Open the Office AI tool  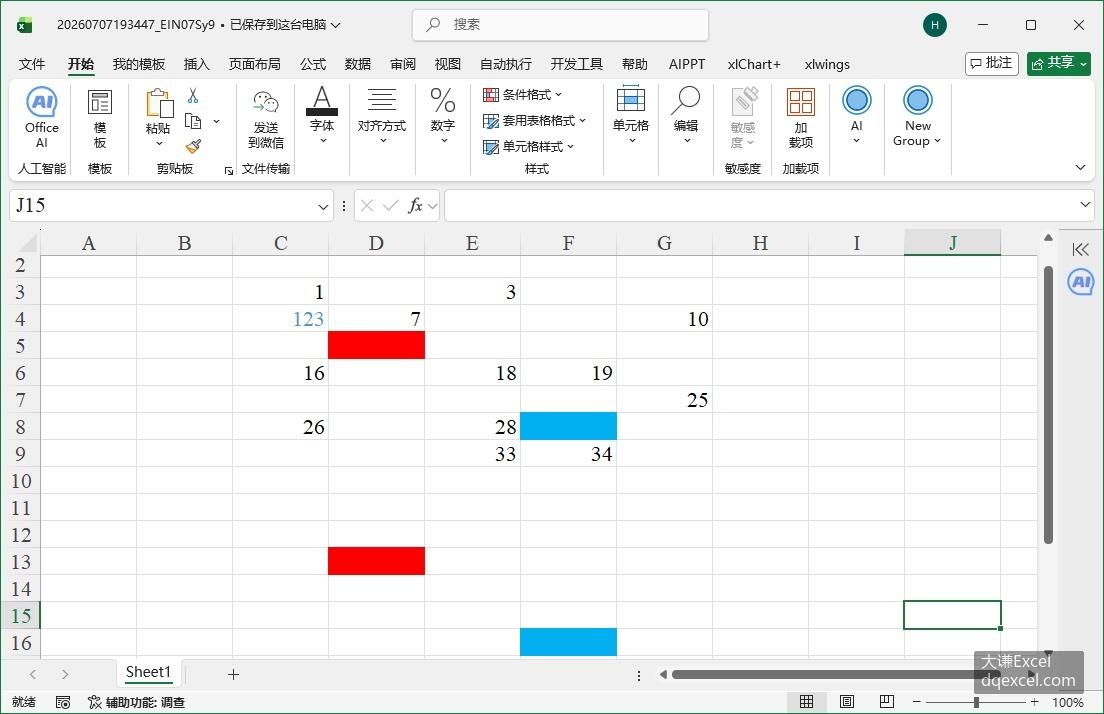tap(42, 117)
